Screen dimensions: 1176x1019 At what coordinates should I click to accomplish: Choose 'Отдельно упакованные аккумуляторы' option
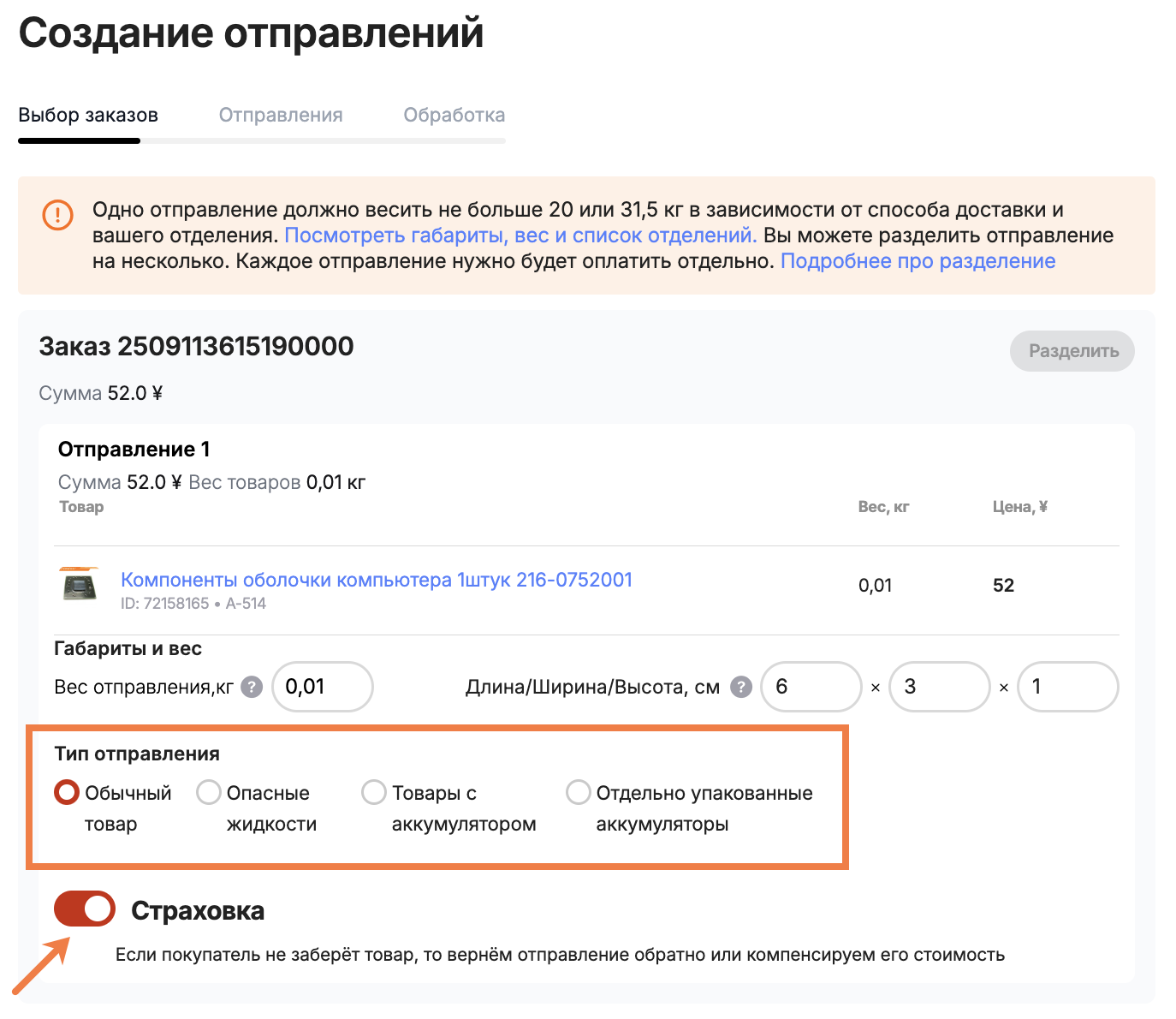click(579, 793)
